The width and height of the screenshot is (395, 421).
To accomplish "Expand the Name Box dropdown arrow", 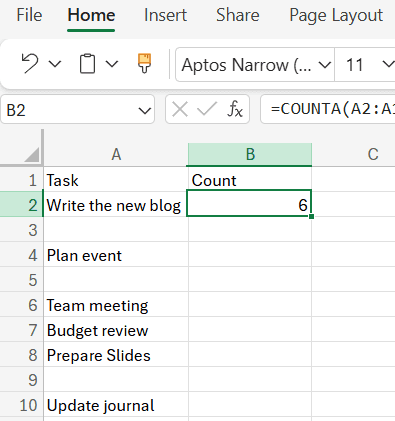I will coord(145,110).
